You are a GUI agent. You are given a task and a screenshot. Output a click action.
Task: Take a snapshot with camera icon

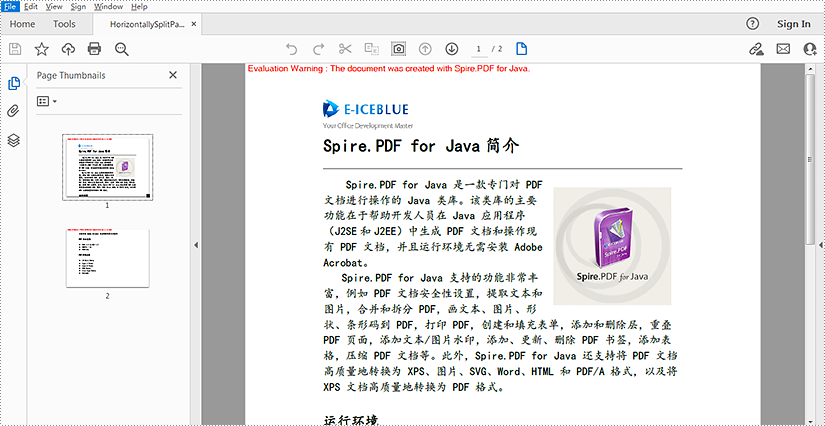click(x=399, y=49)
